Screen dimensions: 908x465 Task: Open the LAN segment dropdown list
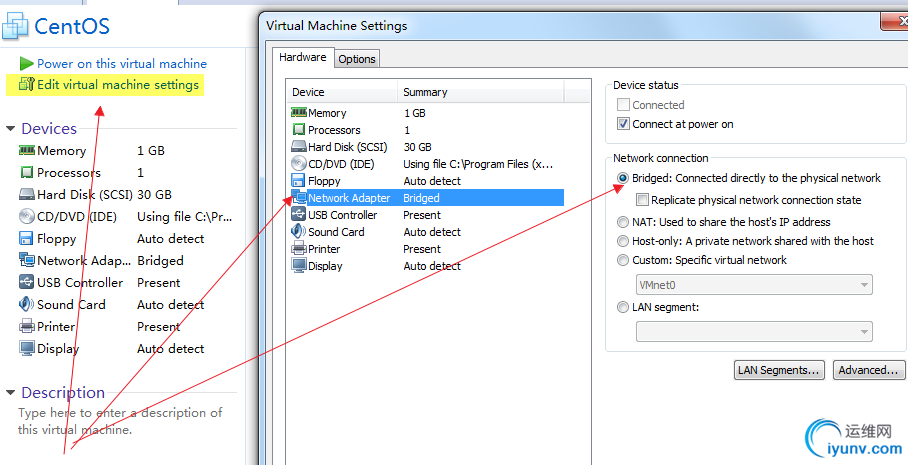tap(754, 331)
